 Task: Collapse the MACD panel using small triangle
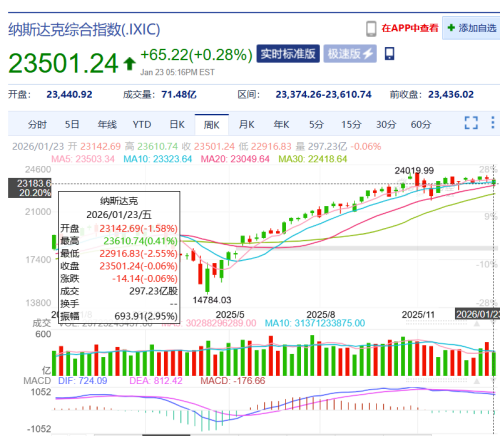point(477,381)
